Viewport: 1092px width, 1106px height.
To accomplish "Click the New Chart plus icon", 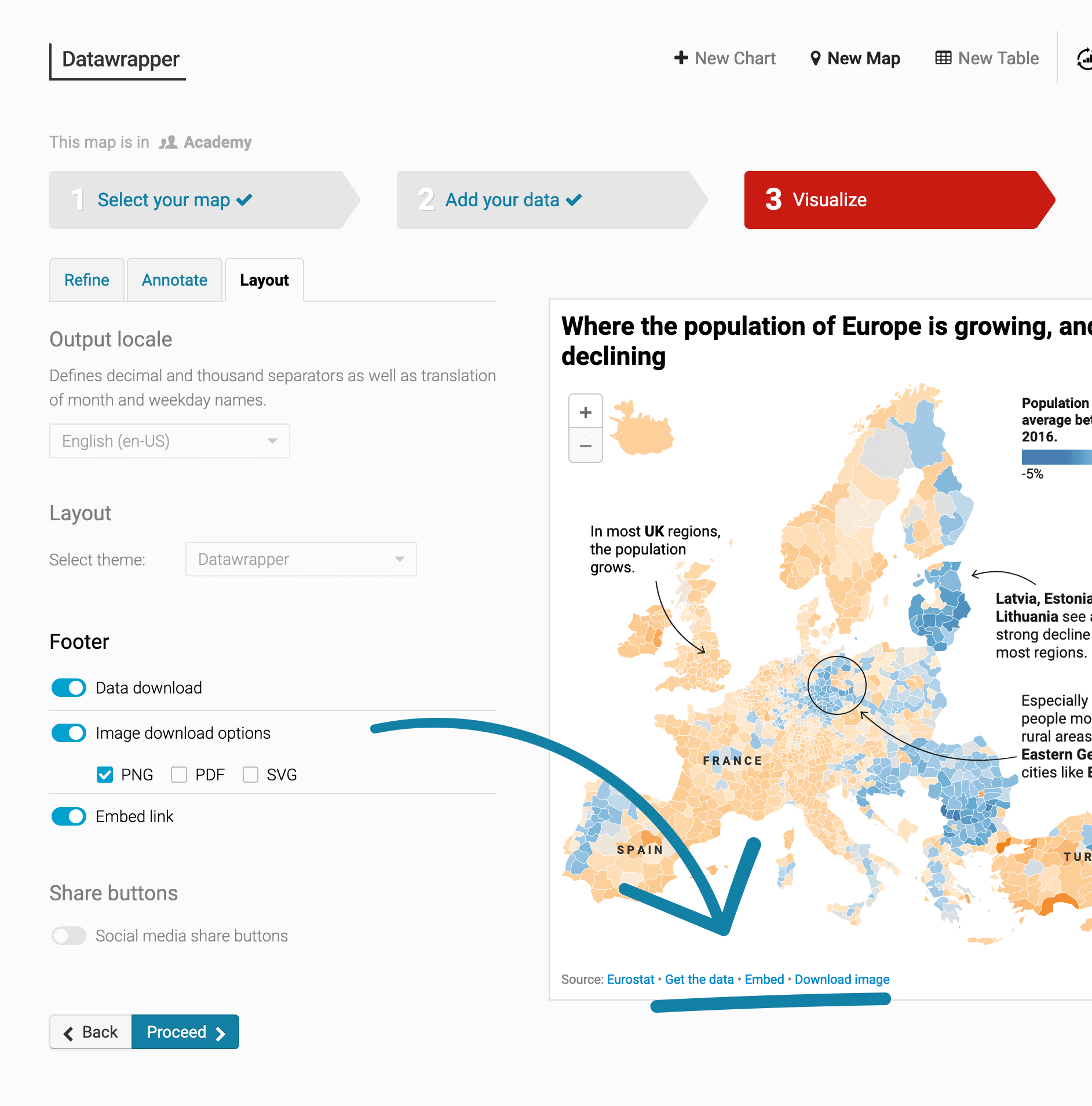I will point(681,58).
